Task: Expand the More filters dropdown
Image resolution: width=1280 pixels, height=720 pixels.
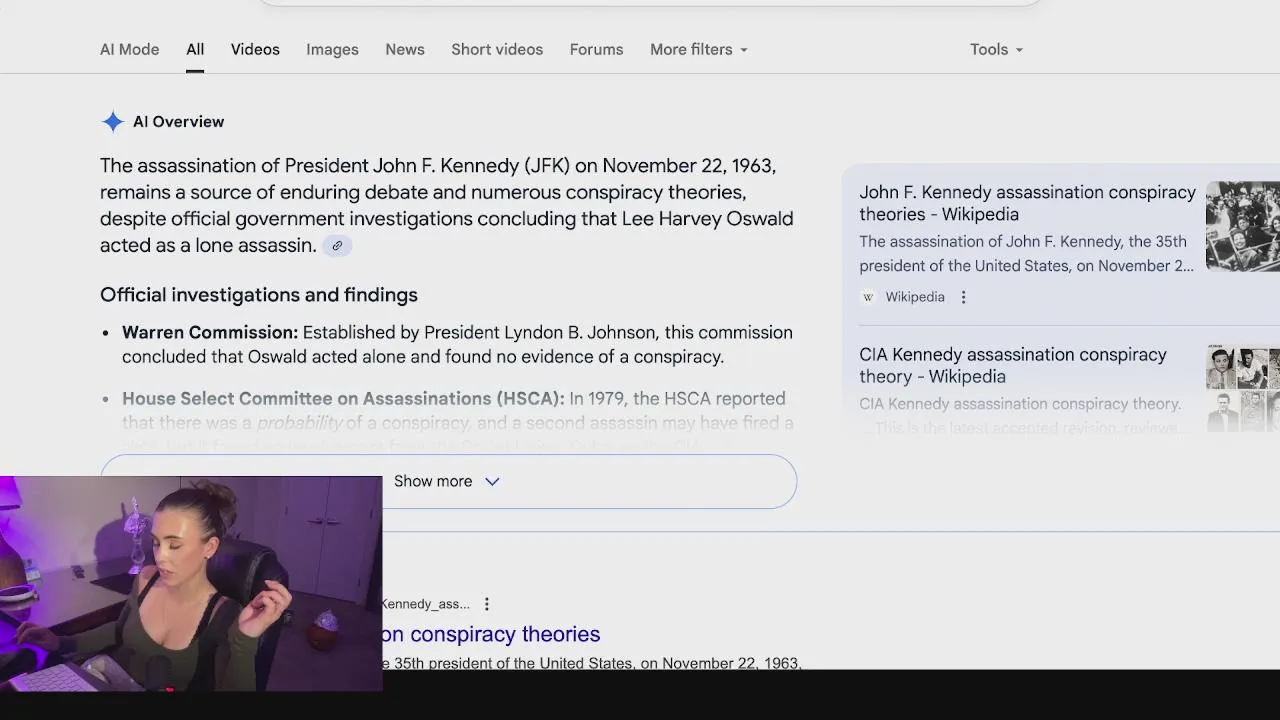Action: [x=698, y=49]
